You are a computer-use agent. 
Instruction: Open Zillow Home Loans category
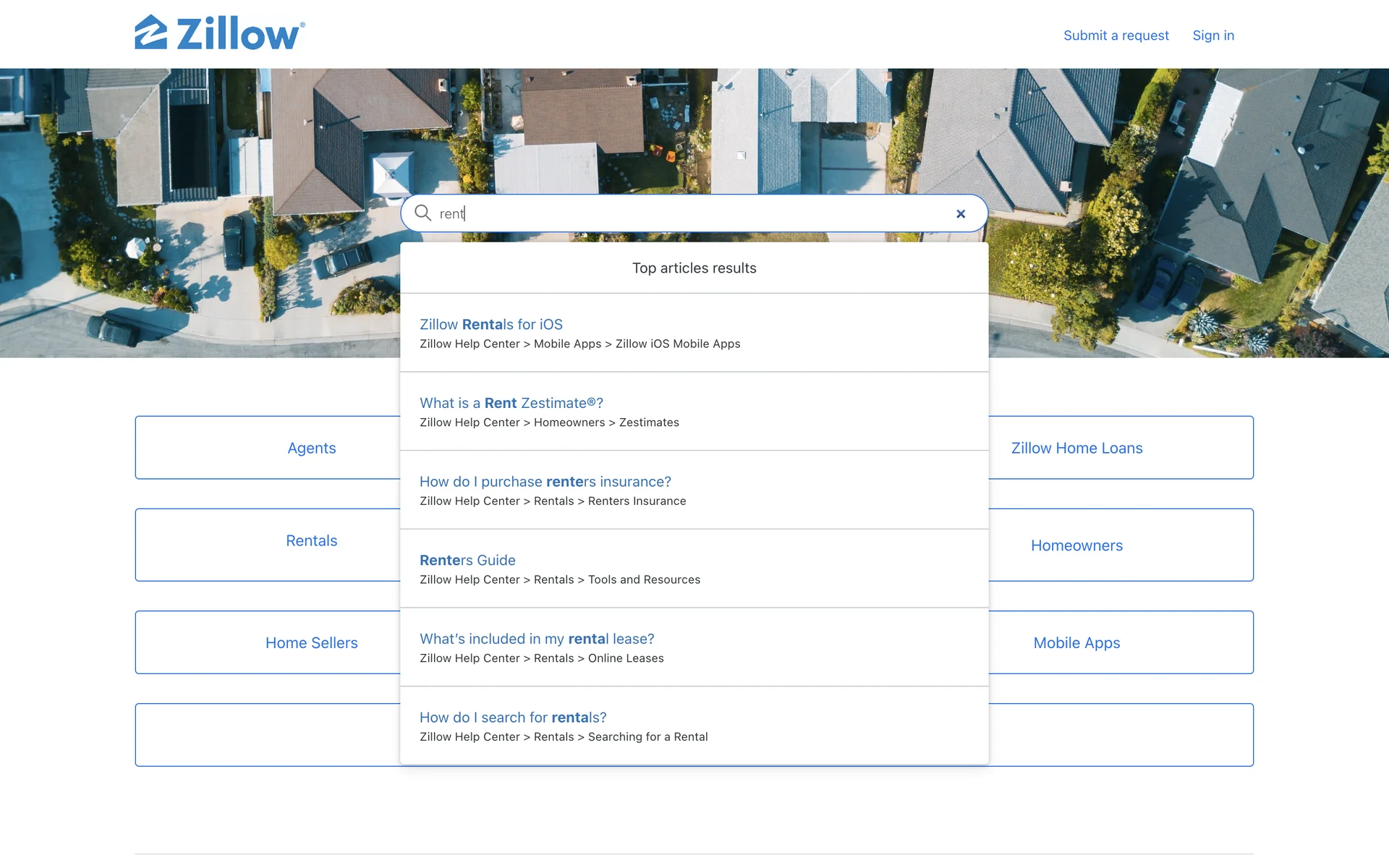[x=1076, y=448]
